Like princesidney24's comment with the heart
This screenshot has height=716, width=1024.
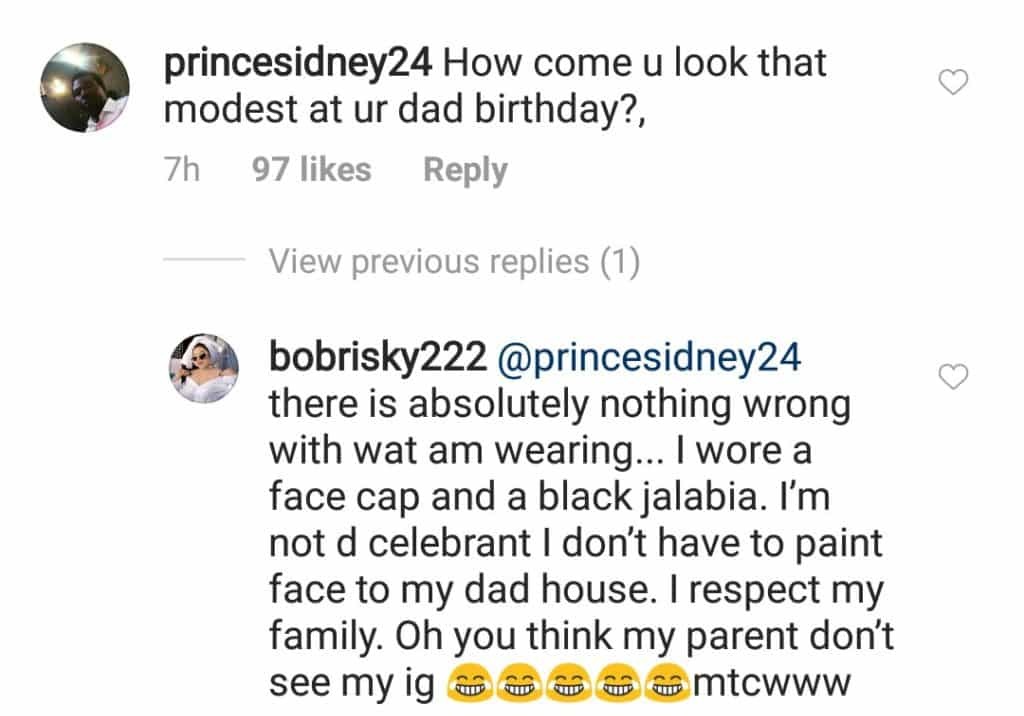coord(955,83)
